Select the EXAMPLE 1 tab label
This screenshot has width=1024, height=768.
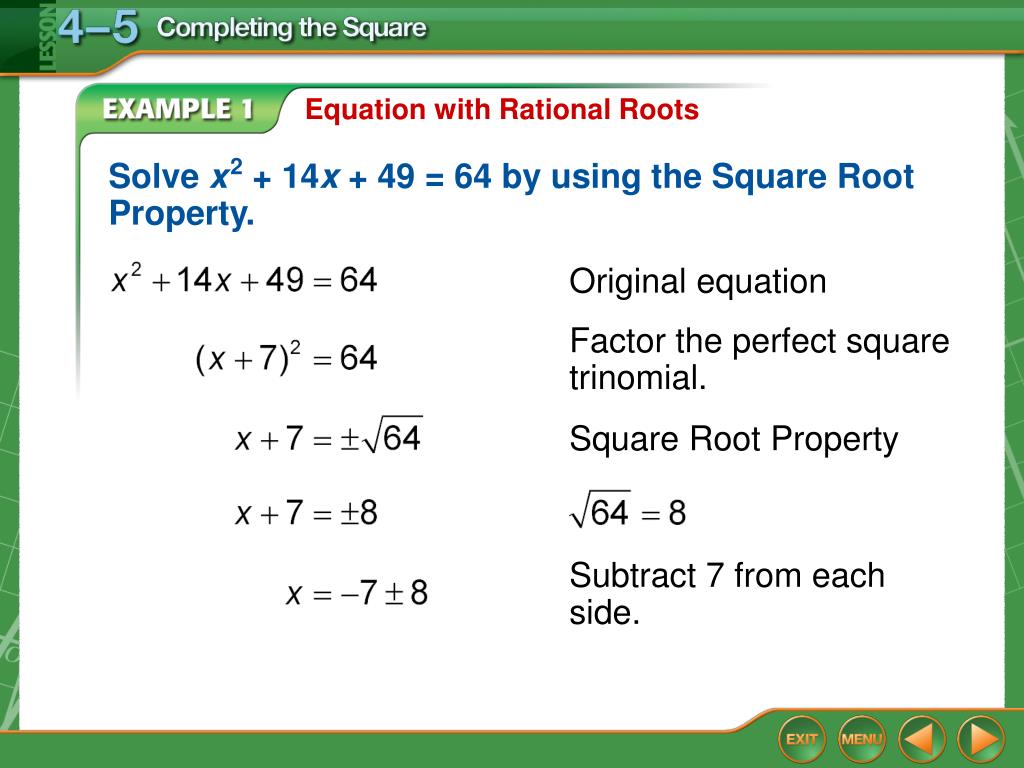point(178,108)
